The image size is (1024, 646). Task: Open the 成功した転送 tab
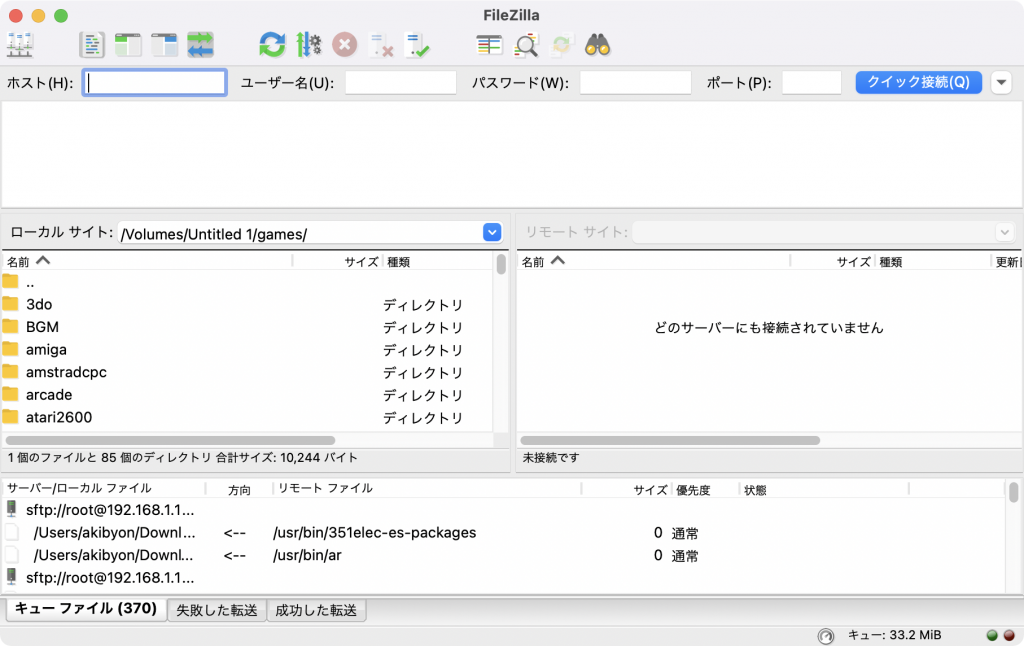click(x=316, y=610)
